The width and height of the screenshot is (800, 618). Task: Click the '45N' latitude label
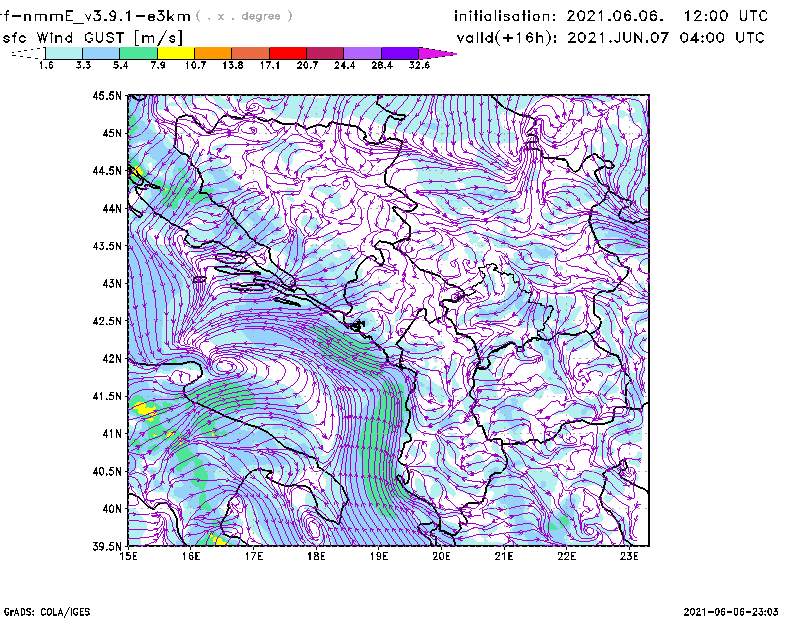112,133
